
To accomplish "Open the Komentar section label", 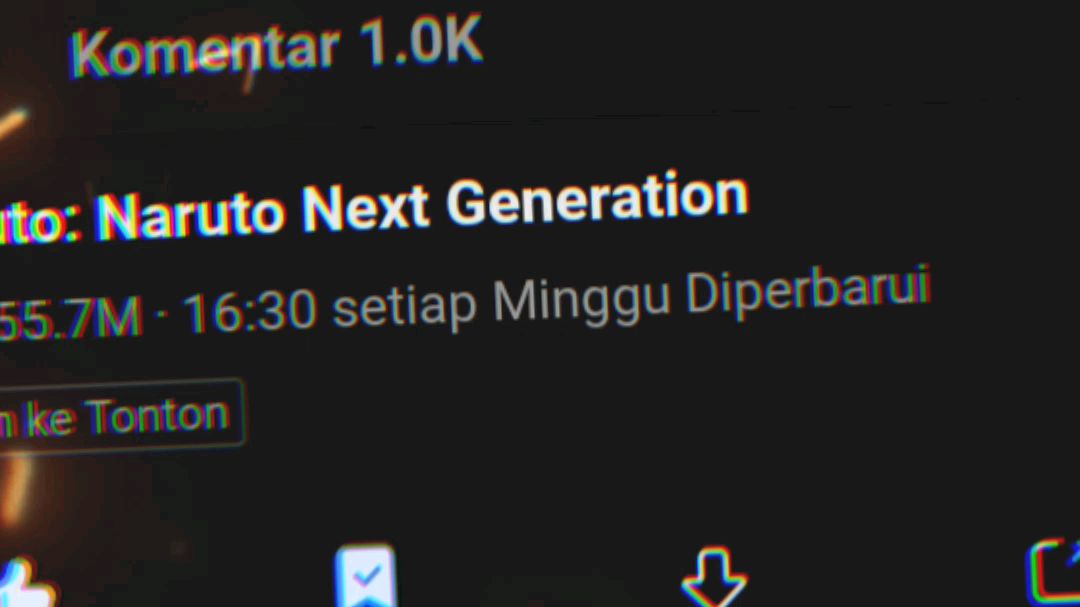I will coord(205,50).
